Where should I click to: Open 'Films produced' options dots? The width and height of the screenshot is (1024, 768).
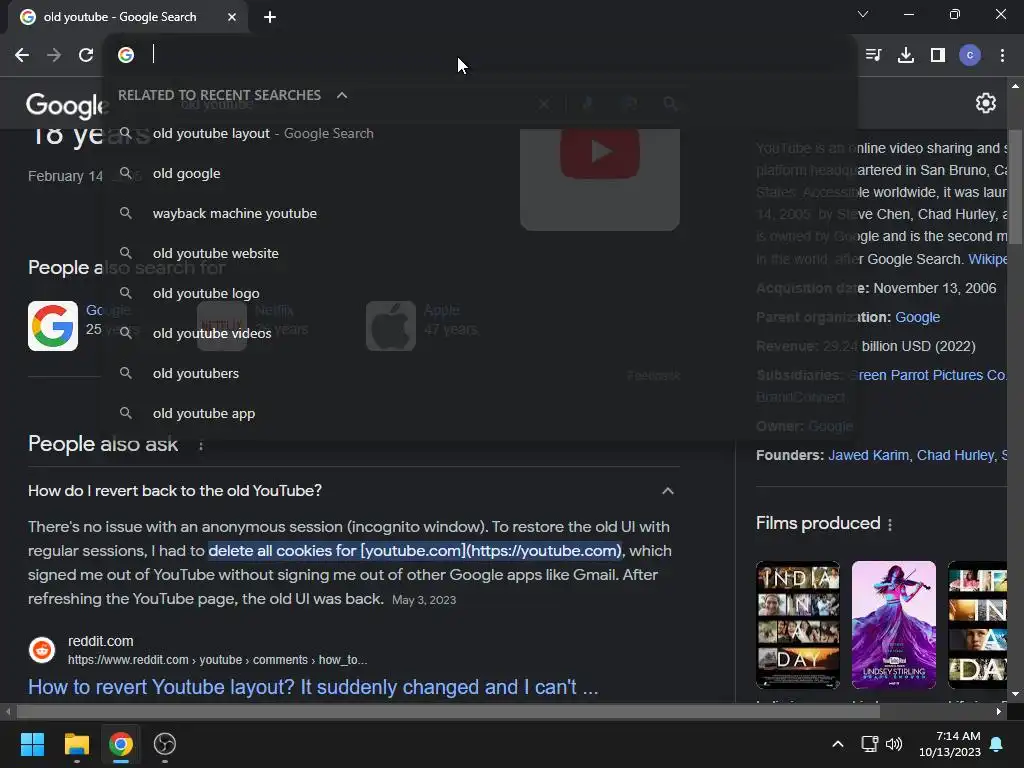[x=889, y=524]
